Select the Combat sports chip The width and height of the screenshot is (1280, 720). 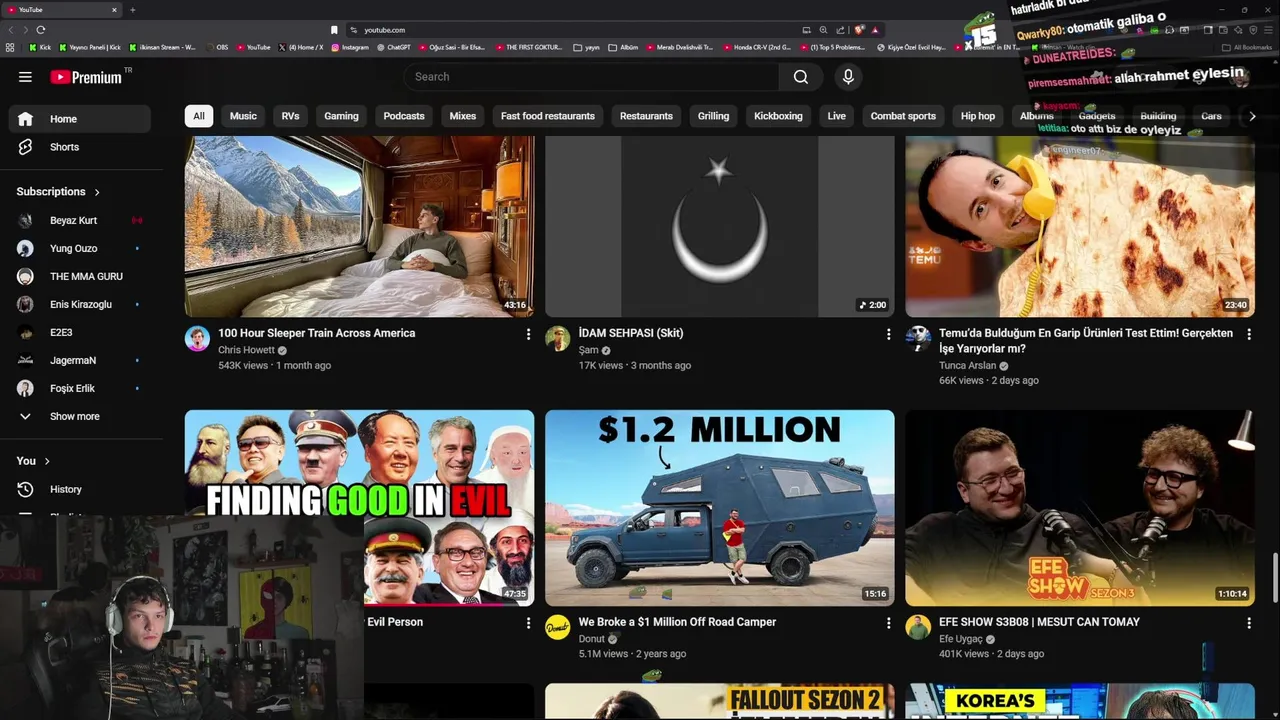coord(903,116)
